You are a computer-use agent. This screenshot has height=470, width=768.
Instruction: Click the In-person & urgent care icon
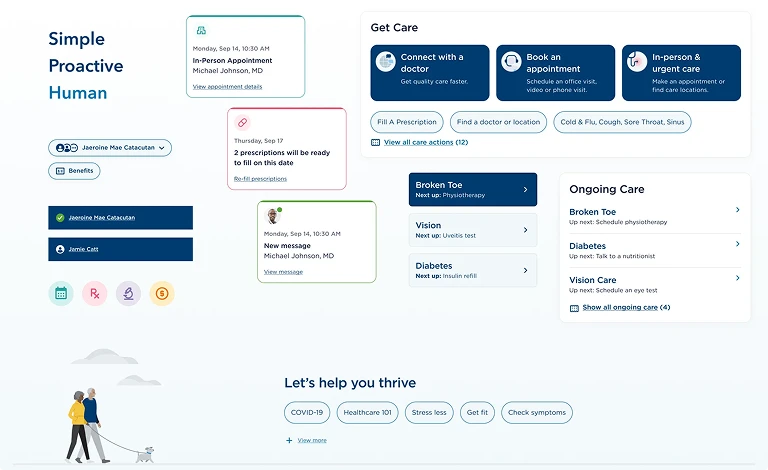point(637,62)
